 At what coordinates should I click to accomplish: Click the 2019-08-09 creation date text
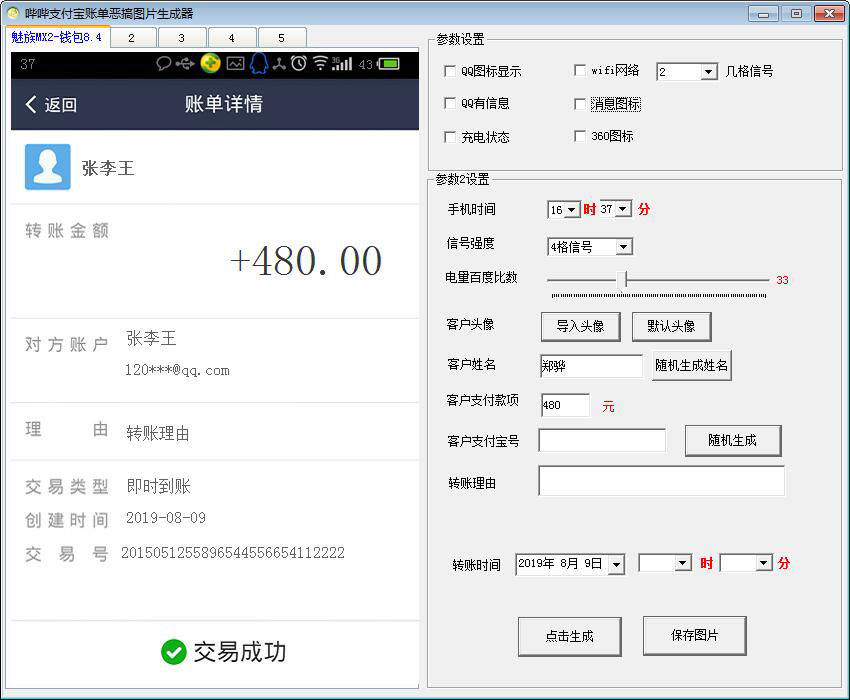point(166,518)
